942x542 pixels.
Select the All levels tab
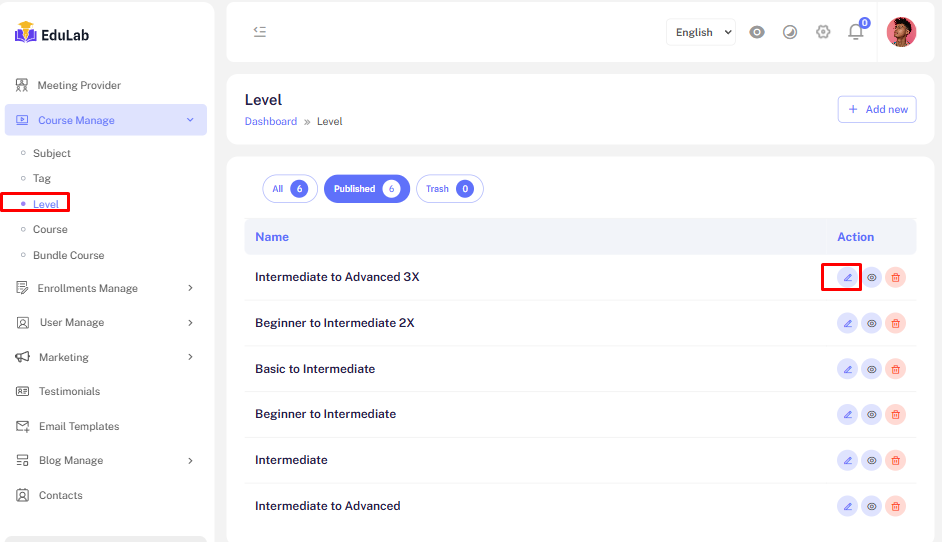tap(289, 189)
